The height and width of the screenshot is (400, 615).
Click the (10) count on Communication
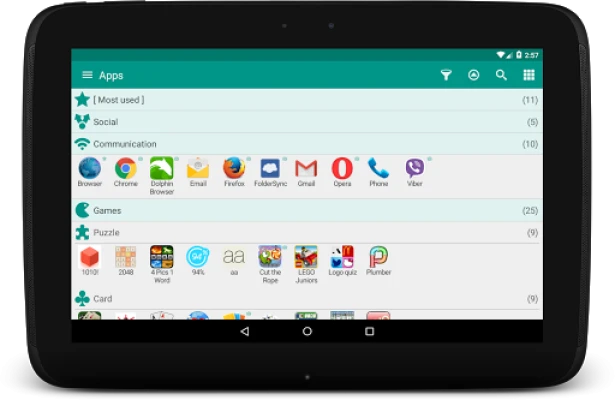coord(530,144)
